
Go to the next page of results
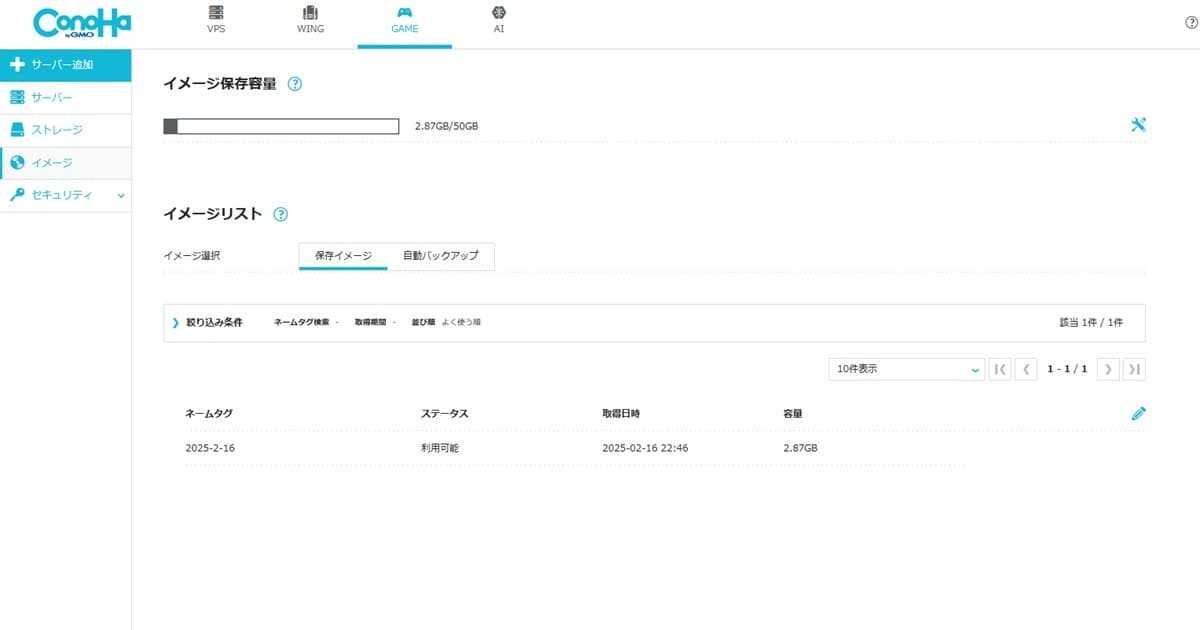pyautogui.click(x=1107, y=369)
